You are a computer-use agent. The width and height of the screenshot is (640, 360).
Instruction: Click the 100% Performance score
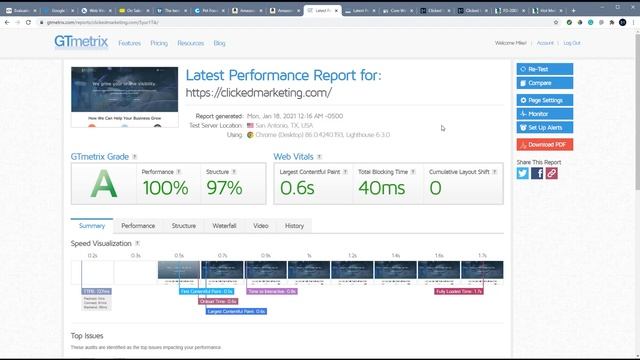point(165,188)
